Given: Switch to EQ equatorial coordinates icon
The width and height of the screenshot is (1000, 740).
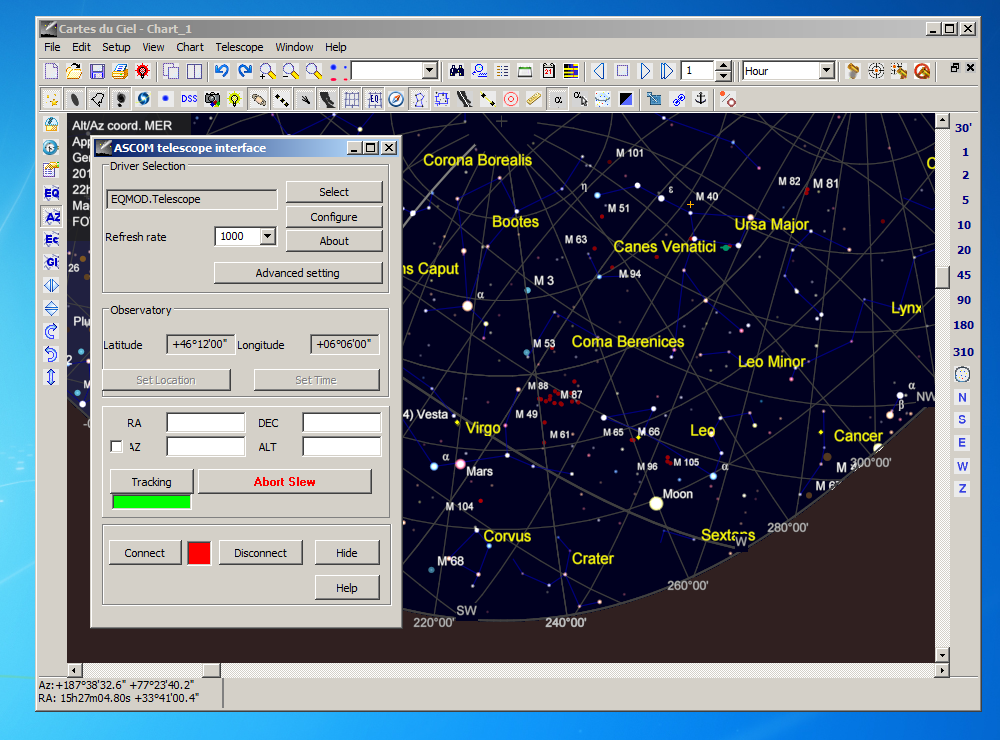Looking at the screenshot, I should click(51, 193).
